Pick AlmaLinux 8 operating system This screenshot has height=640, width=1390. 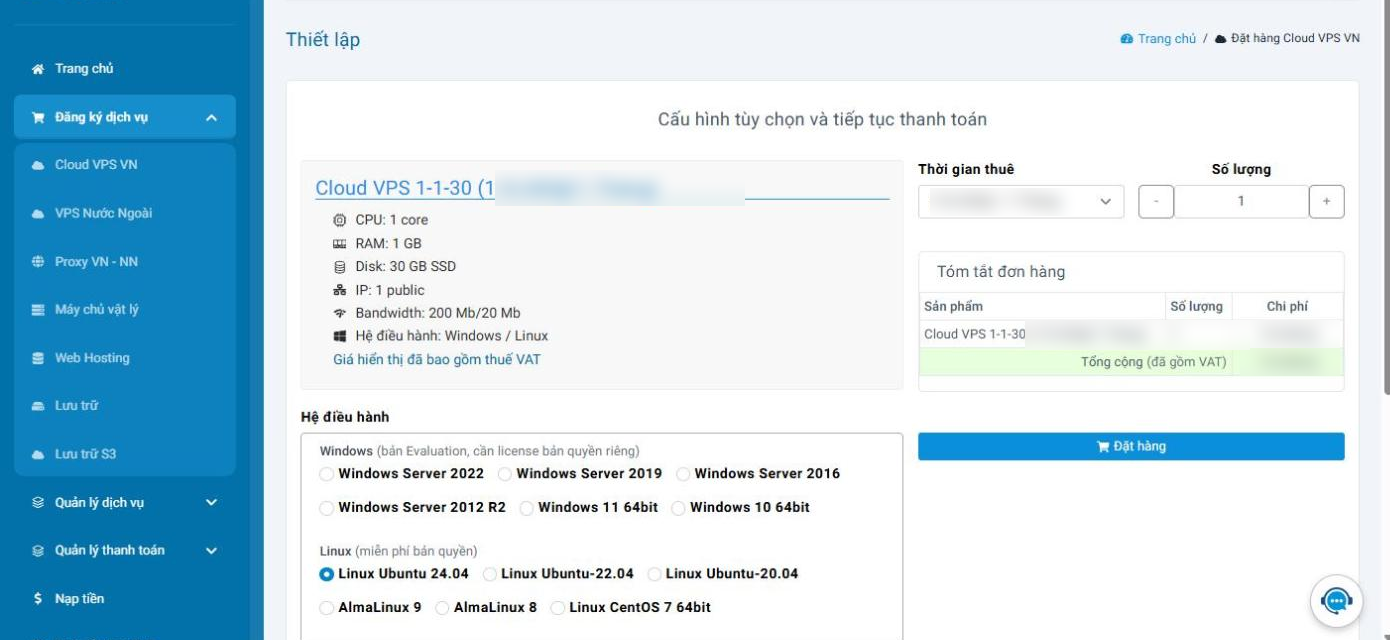[x=443, y=608]
